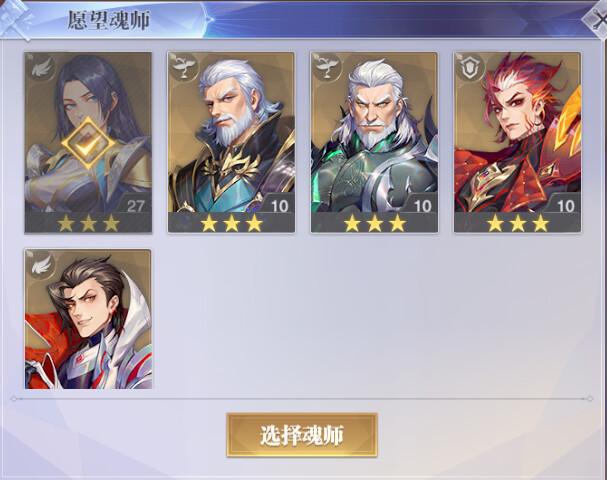Click the 愿望魂师 title header

pyautogui.click(x=109, y=20)
